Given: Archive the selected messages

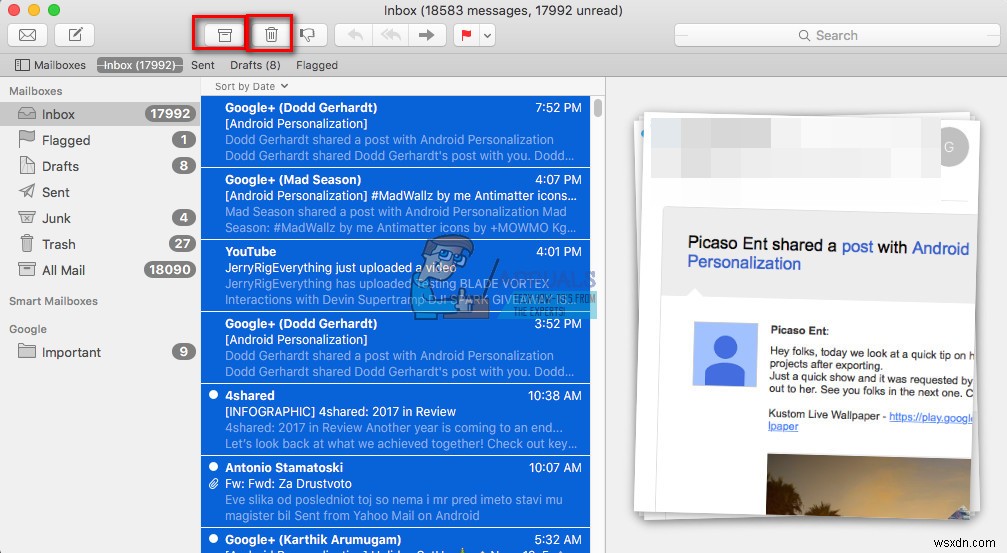Looking at the screenshot, I should click(224, 35).
